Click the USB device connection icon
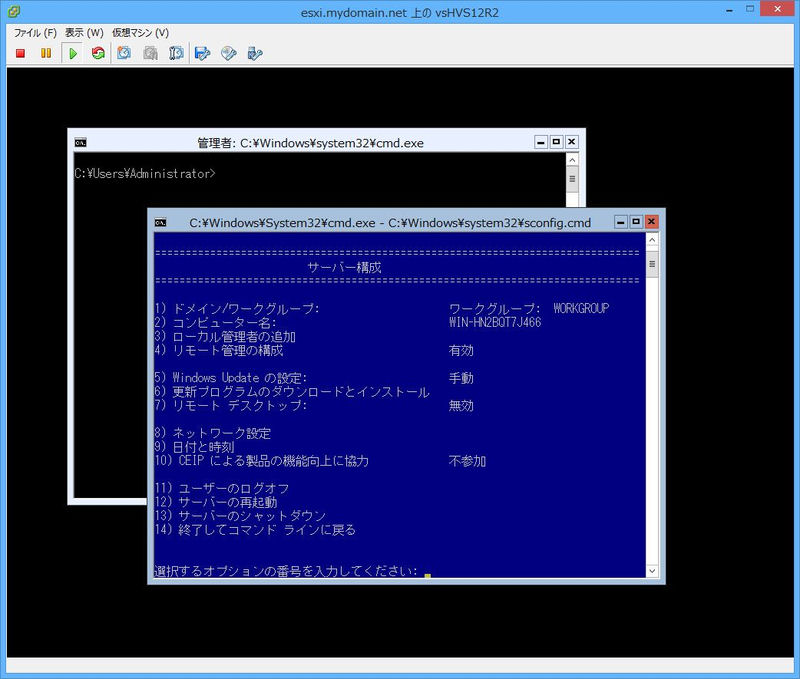 coord(255,53)
